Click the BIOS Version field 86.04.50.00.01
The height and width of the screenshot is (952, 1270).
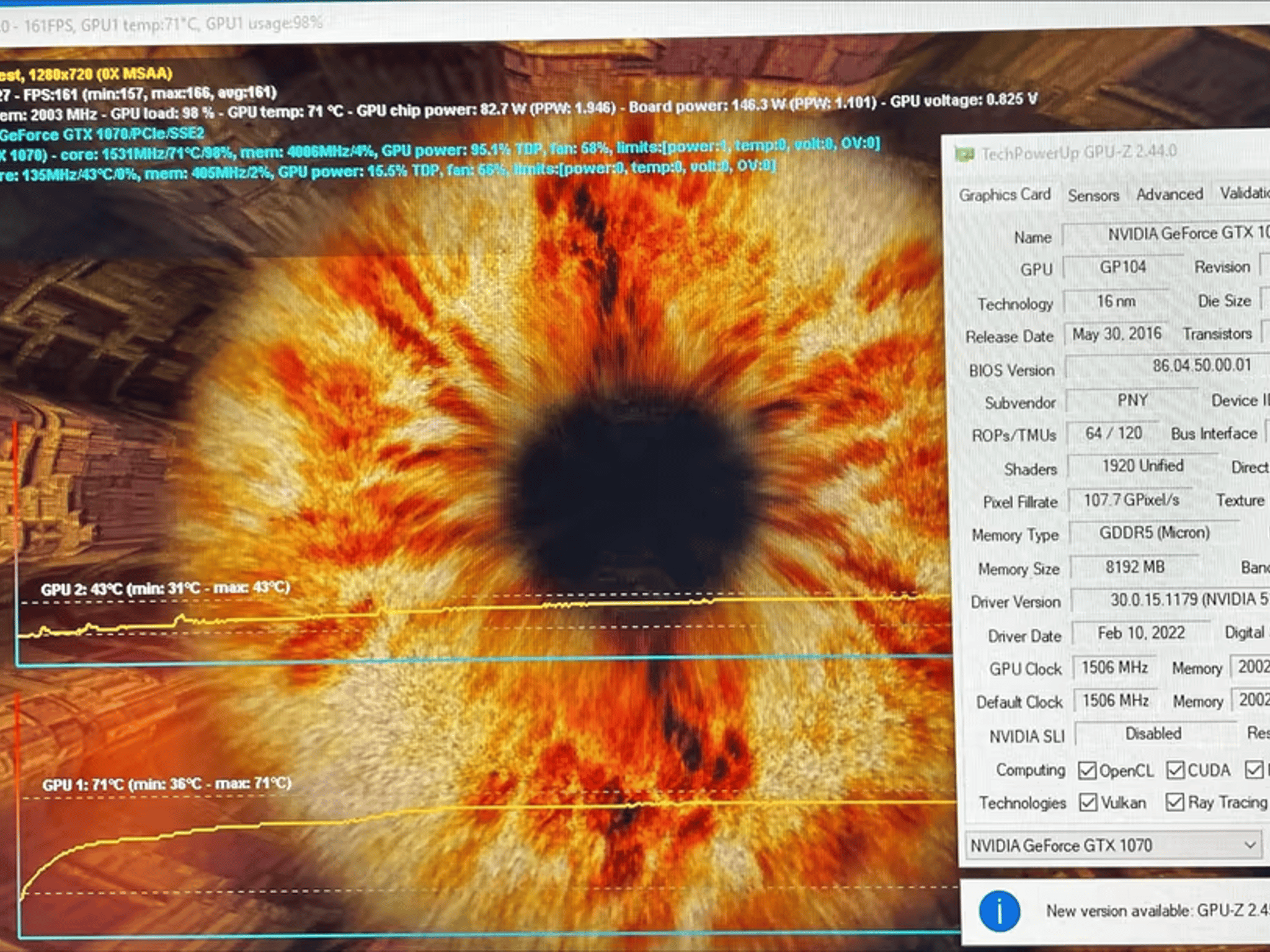tap(1200, 366)
